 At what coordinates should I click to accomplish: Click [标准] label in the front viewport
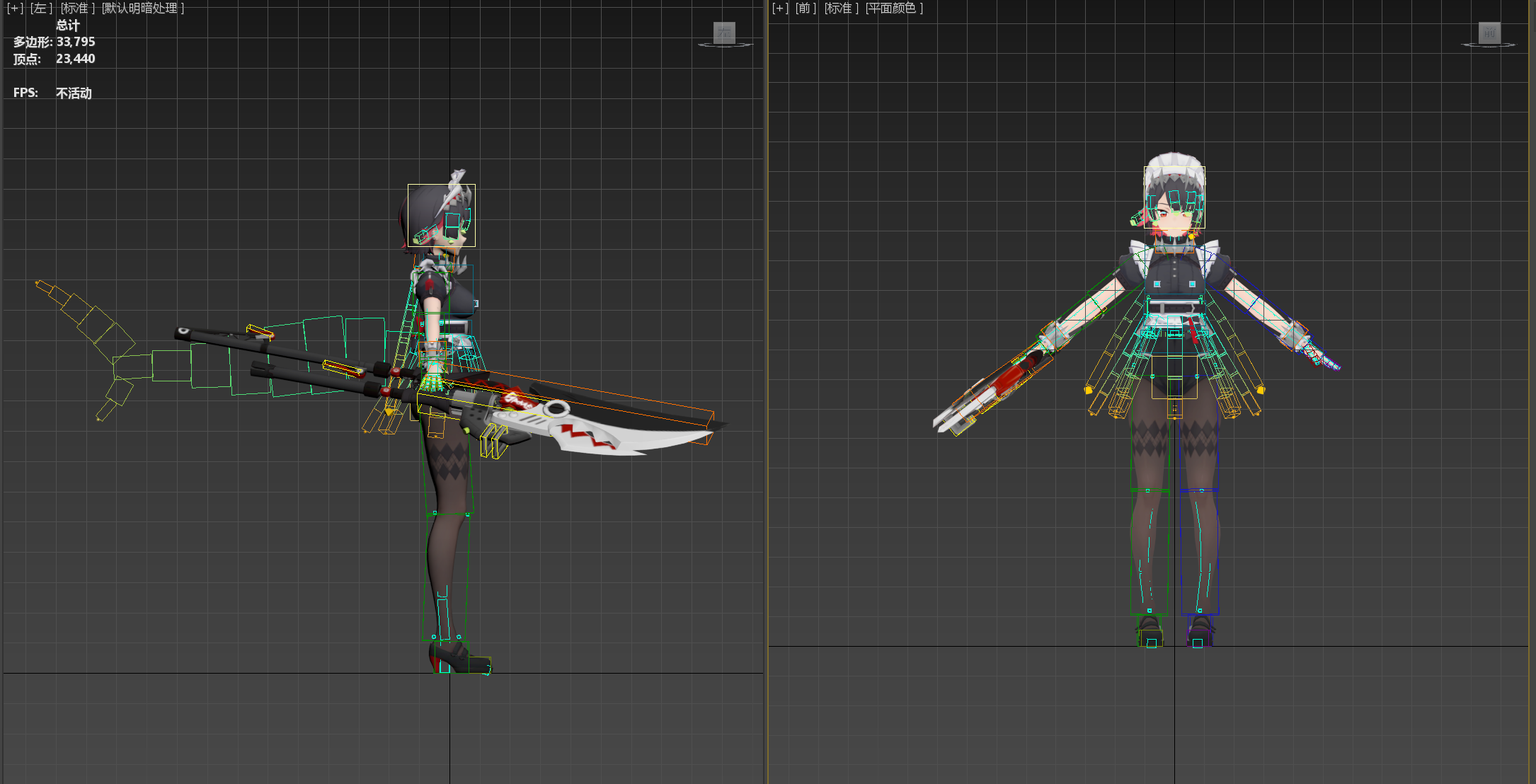842,8
